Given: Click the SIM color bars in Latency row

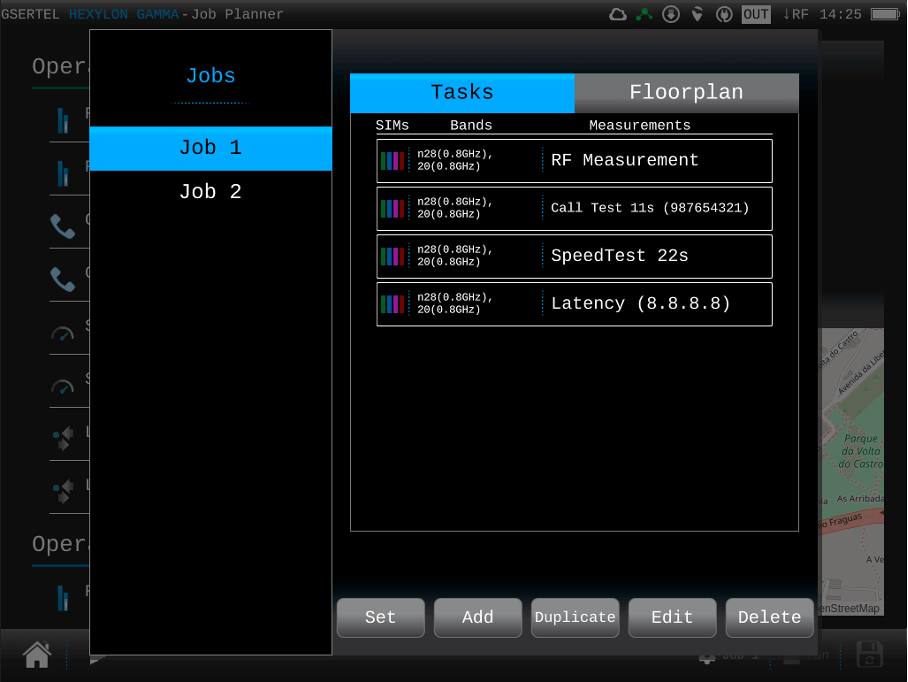Looking at the screenshot, I should pyautogui.click(x=392, y=304).
